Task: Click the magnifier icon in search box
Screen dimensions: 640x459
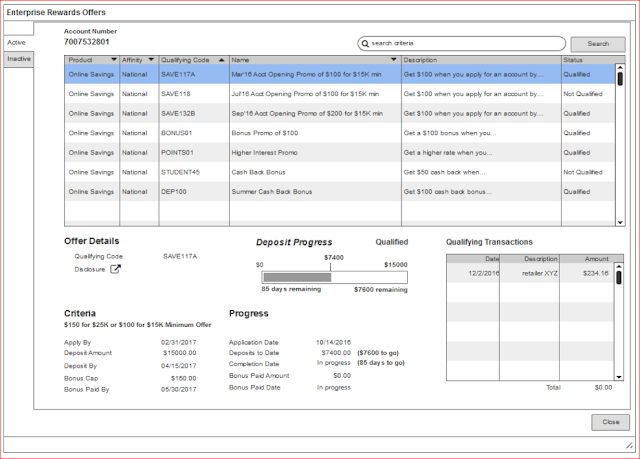Action: pos(365,44)
